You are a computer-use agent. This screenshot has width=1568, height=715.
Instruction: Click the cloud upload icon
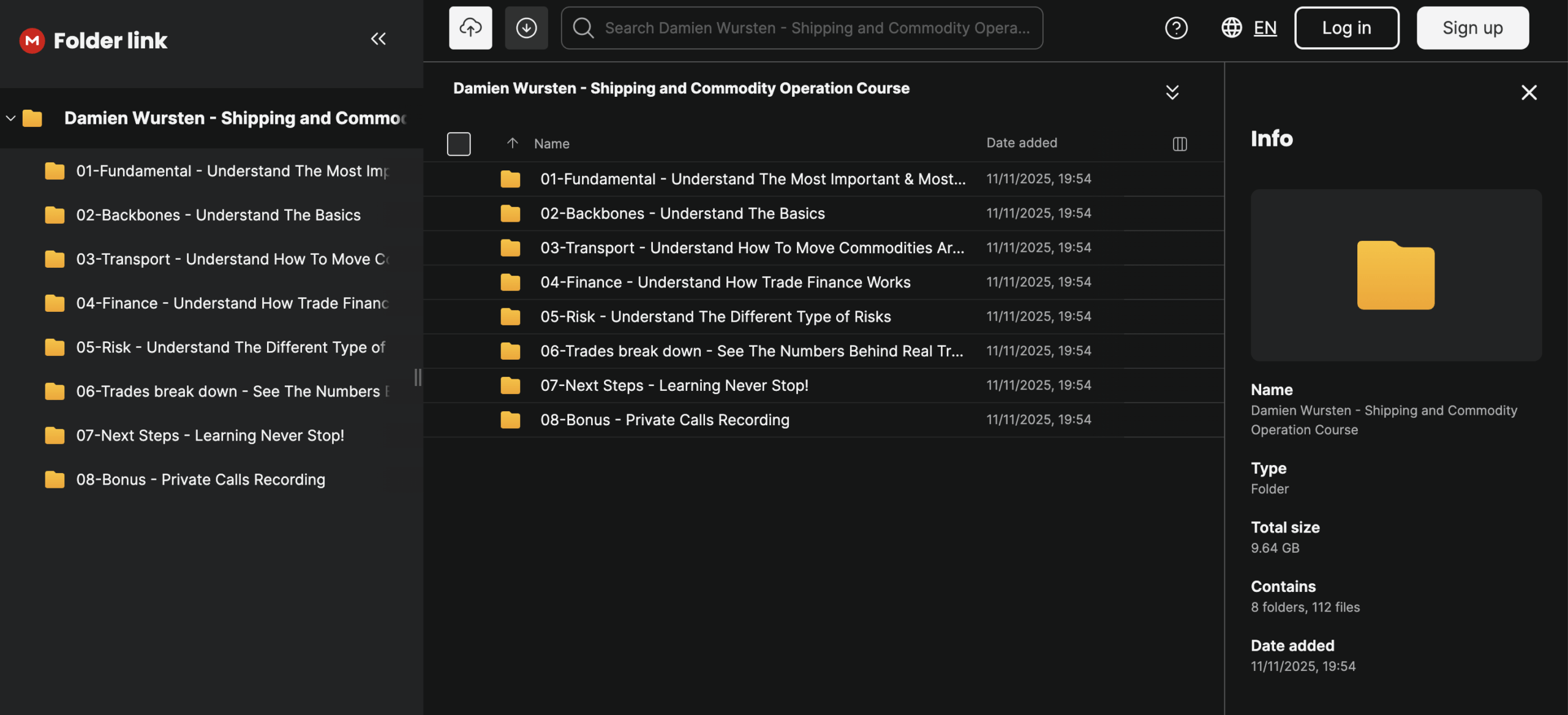point(470,28)
